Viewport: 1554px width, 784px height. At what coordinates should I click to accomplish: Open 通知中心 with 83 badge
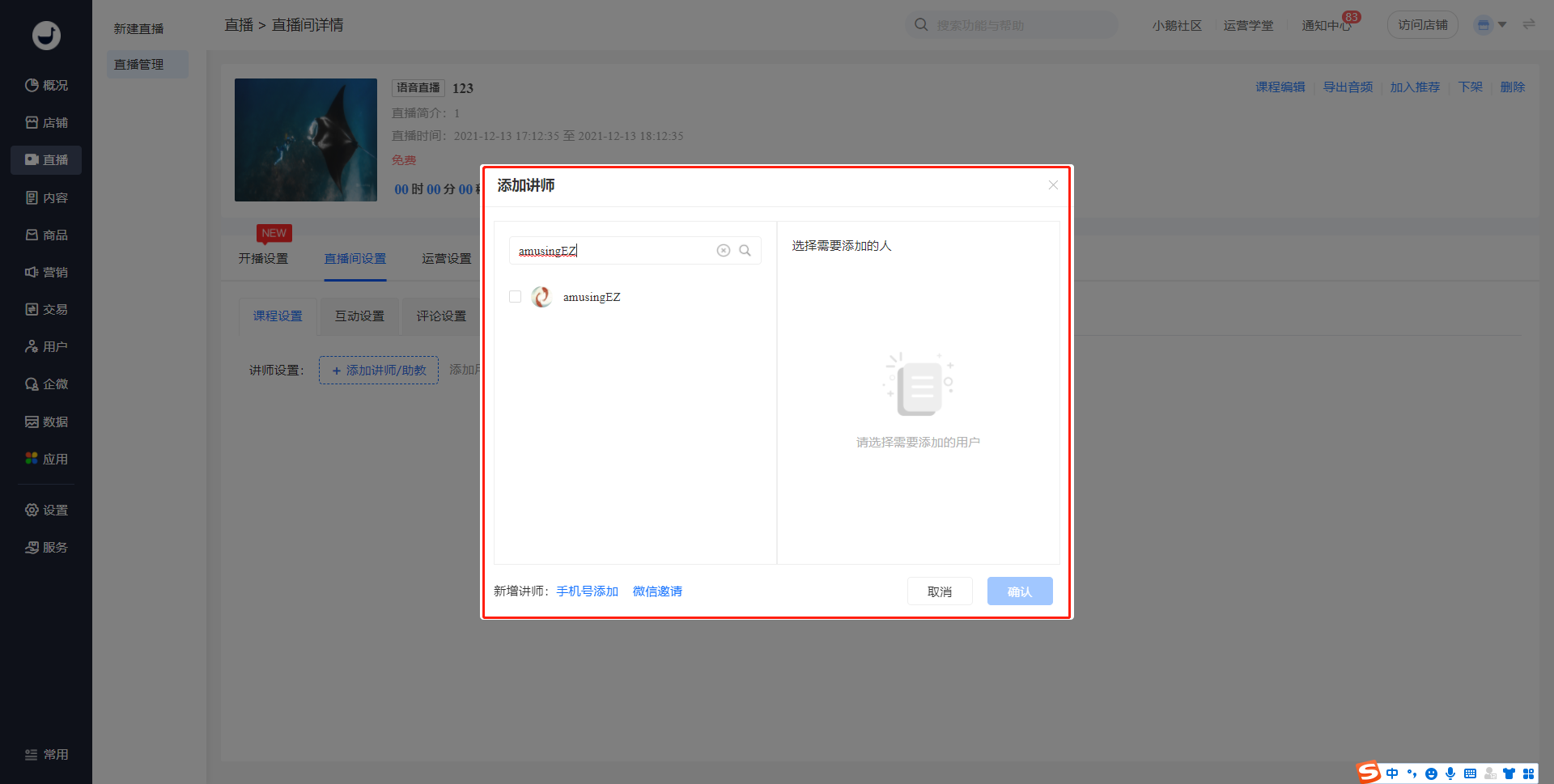click(1326, 25)
